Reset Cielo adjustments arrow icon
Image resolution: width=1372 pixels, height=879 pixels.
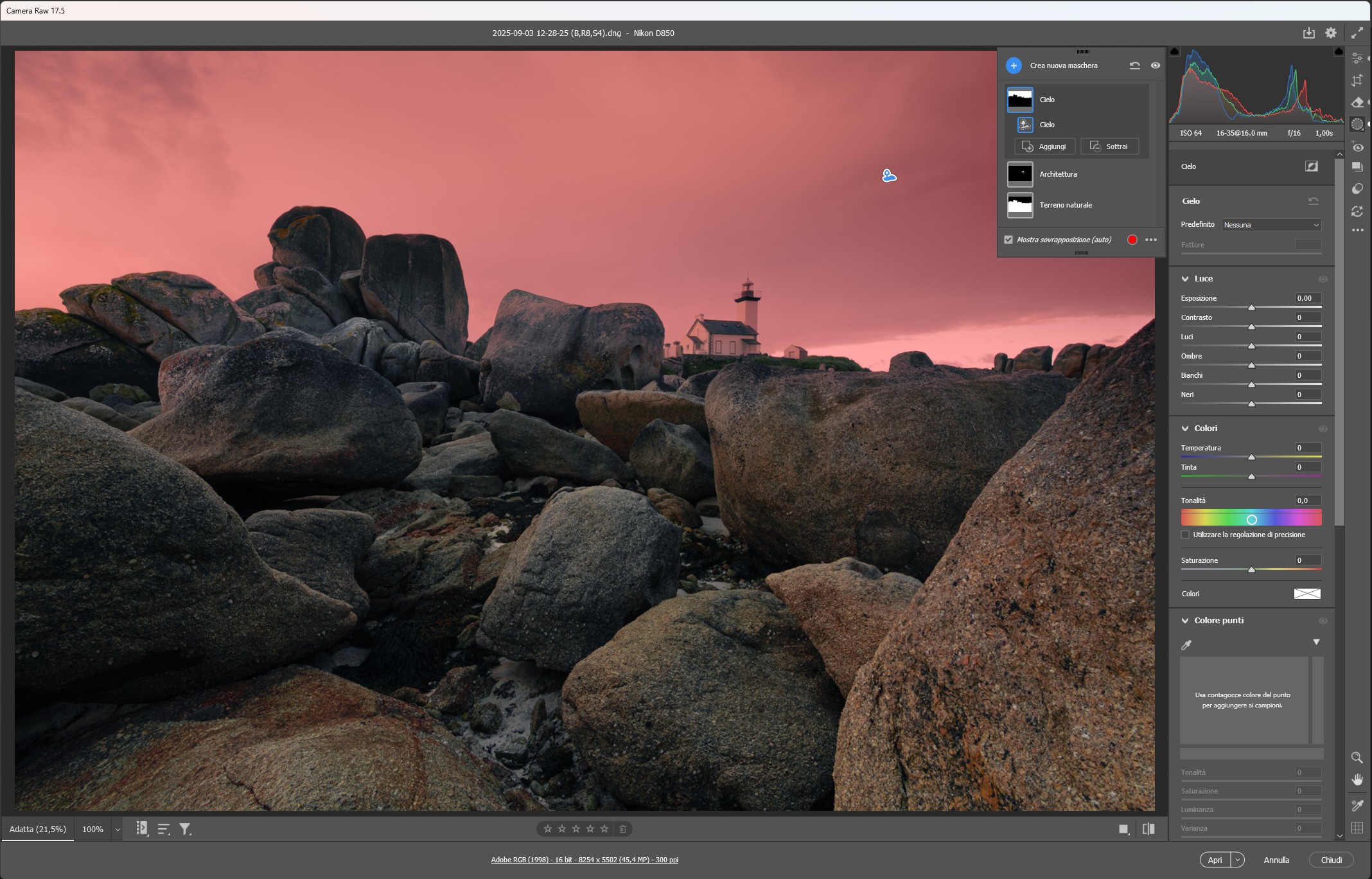[1314, 201]
